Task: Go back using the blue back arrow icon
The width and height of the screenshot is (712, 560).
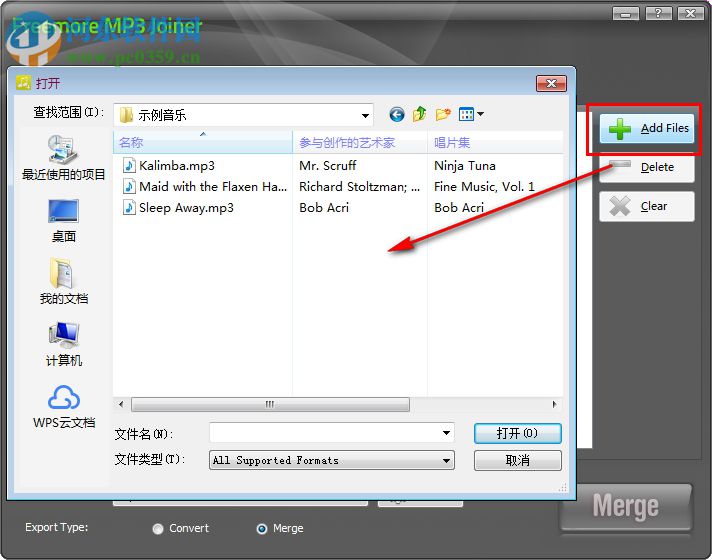Action: pyautogui.click(x=397, y=114)
